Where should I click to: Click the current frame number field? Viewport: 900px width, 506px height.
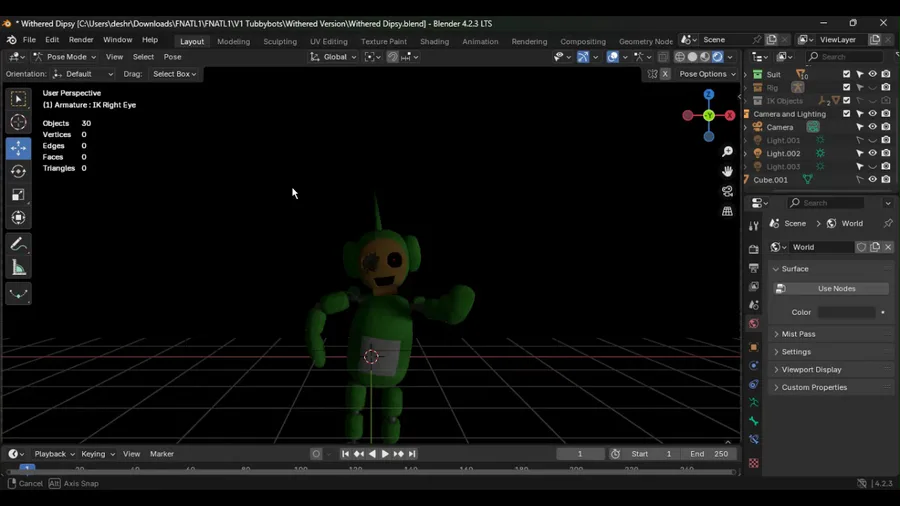pyautogui.click(x=580, y=454)
